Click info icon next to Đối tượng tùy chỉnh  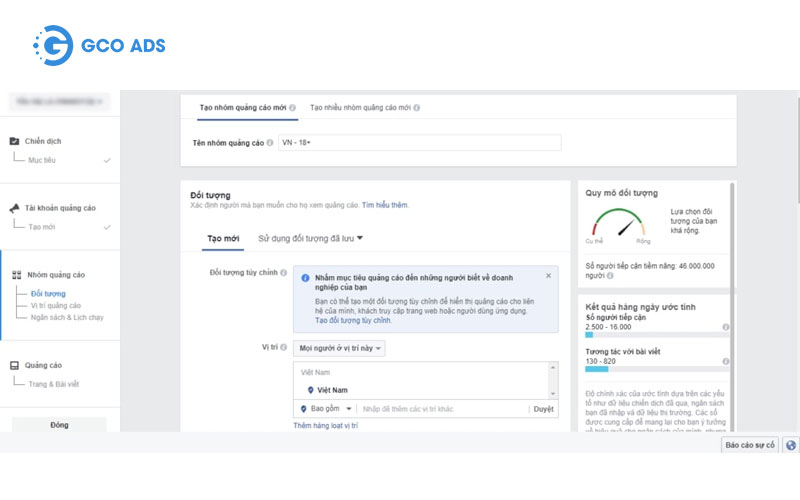pos(284,272)
